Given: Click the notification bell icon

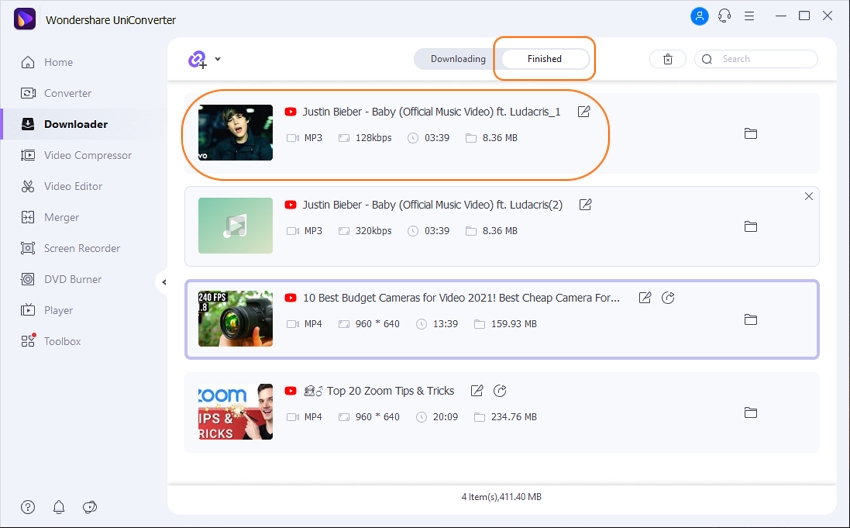Looking at the screenshot, I should coord(59,507).
